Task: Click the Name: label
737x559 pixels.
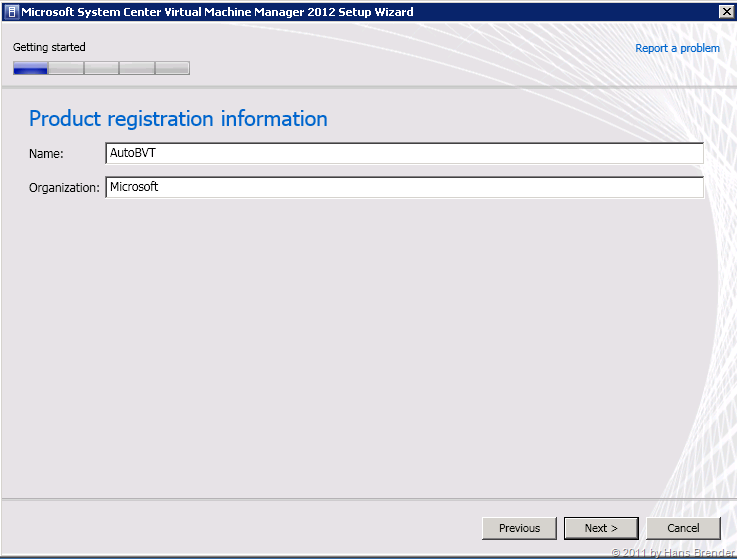Action: (x=46, y=154)
